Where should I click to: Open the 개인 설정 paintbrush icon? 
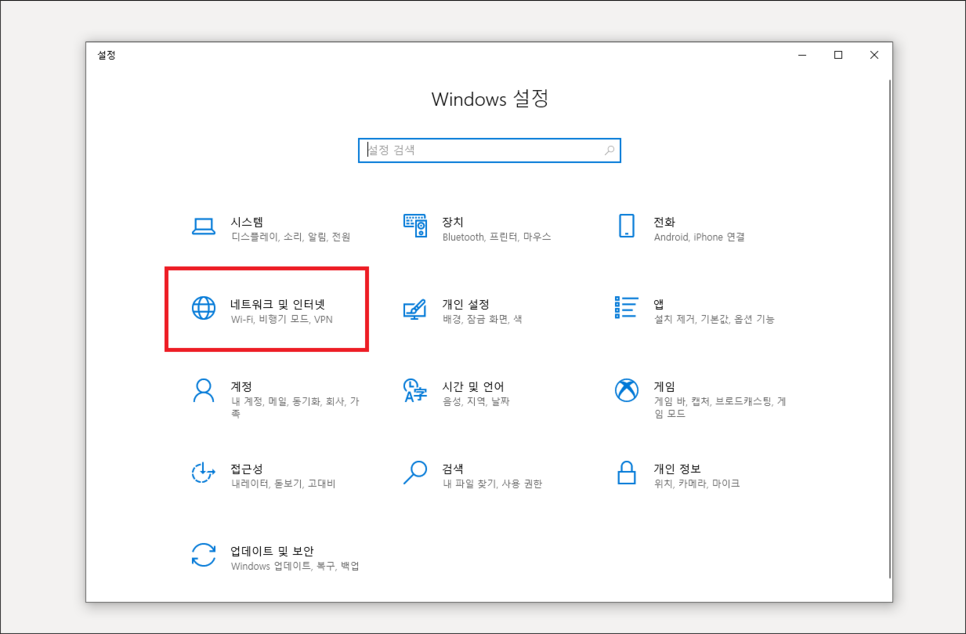415,309
